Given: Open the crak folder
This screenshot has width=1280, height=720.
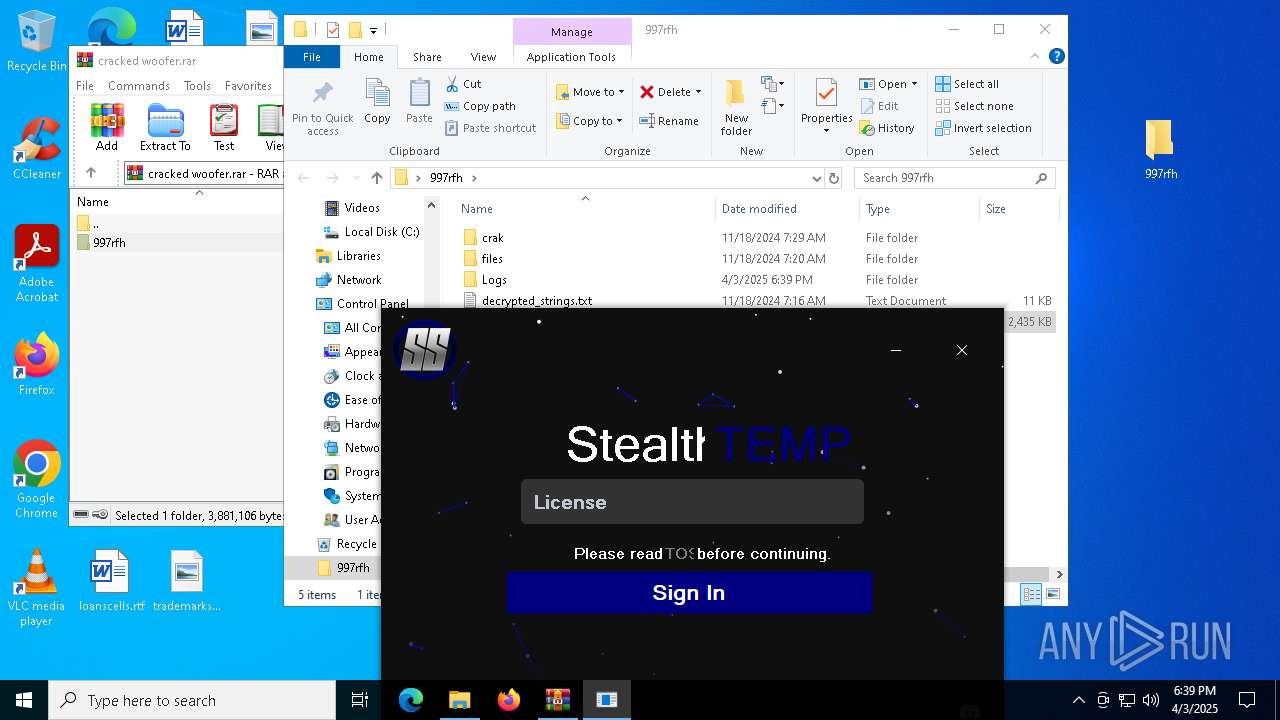Looking at the screenshot, I should point(493,238).
